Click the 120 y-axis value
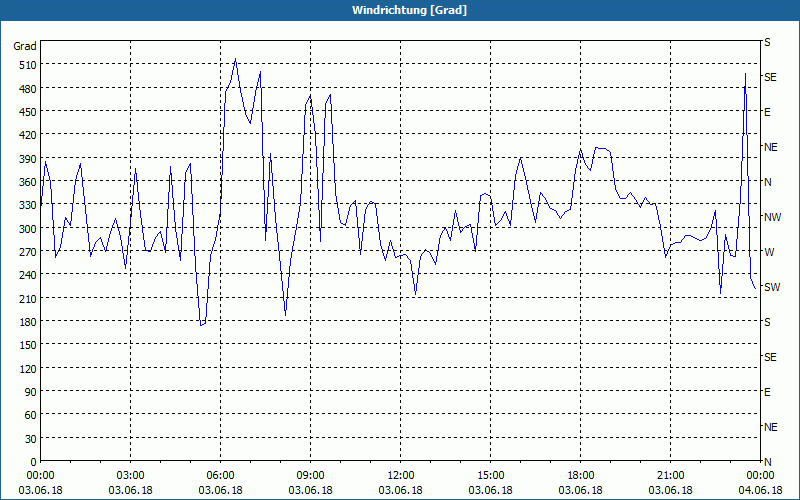Screen dimensions: 800x500 coord(28,368)
